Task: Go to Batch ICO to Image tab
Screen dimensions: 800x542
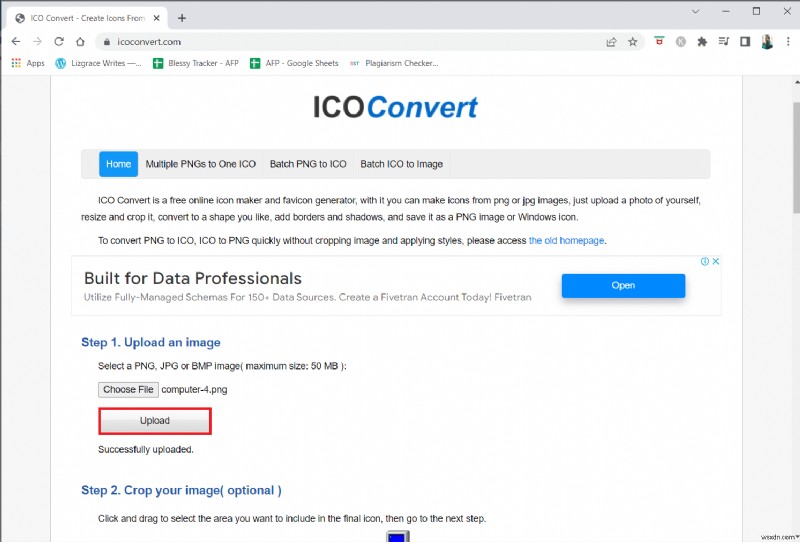Action: pyautogui.click(x=401, y=164)
